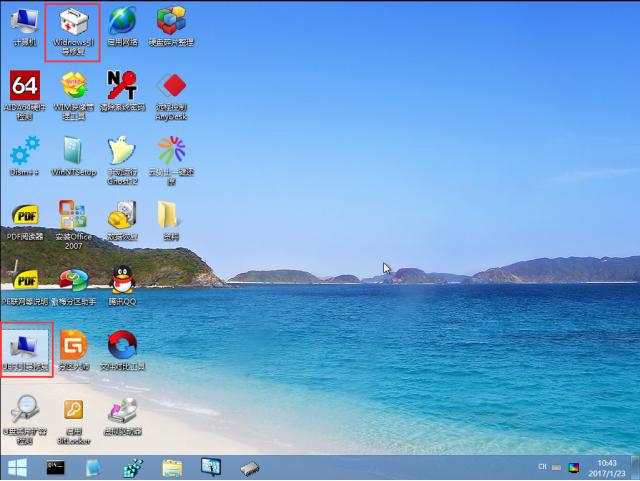Open the PE联网 instructions PDF icon
Screen dimensions: 640x481
click(25, 286)
